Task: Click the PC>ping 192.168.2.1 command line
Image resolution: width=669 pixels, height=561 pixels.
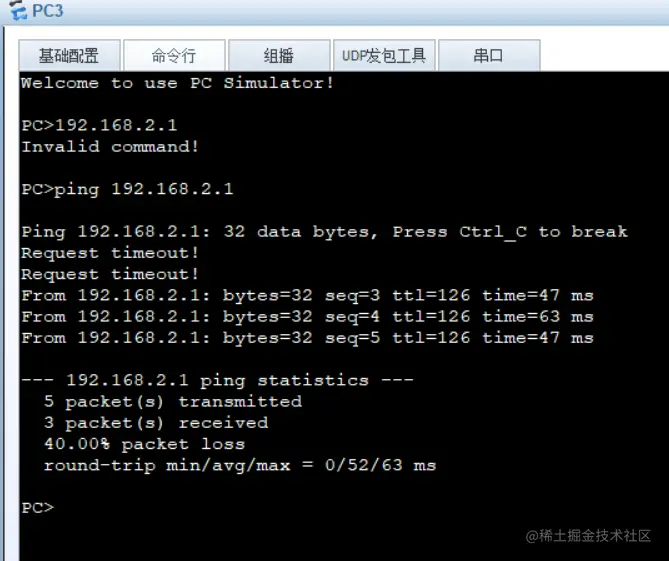Action: [x=127, y=189]
